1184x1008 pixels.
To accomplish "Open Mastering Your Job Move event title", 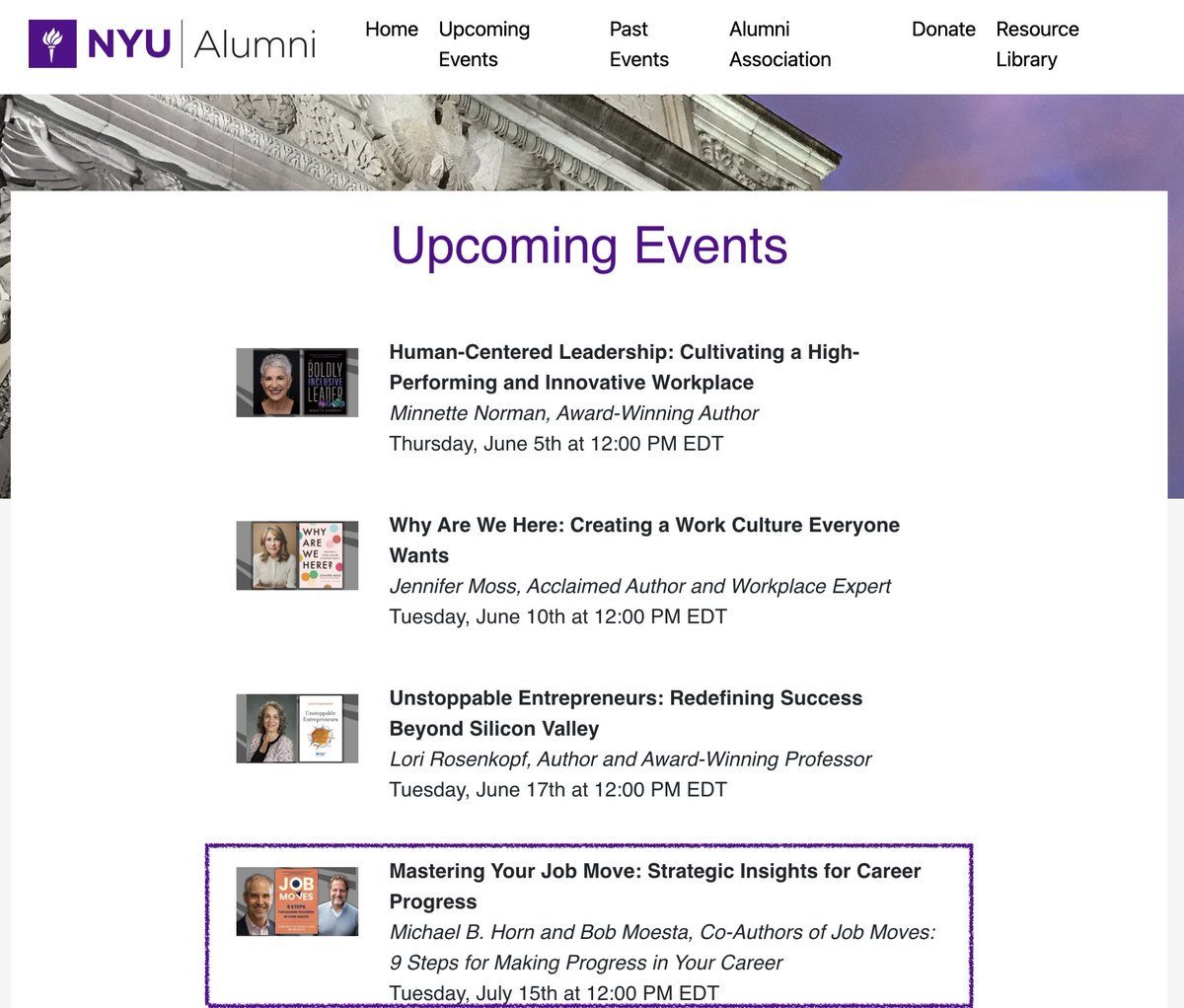I will coord(655,886).
